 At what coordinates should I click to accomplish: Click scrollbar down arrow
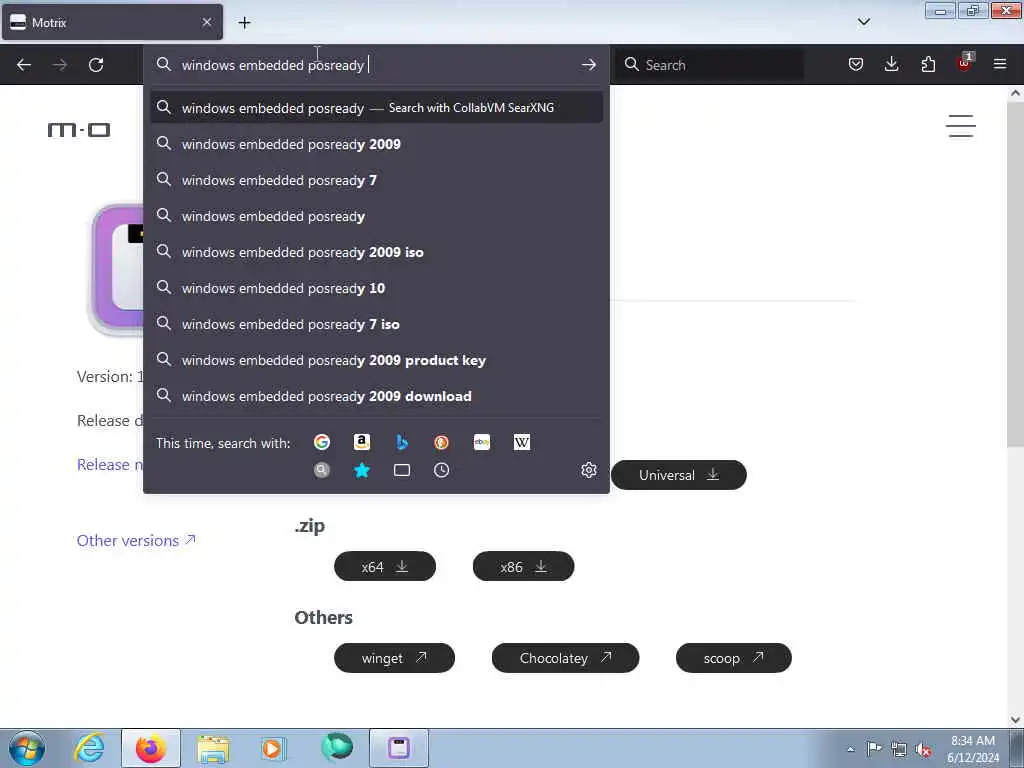coord(1015,720)
